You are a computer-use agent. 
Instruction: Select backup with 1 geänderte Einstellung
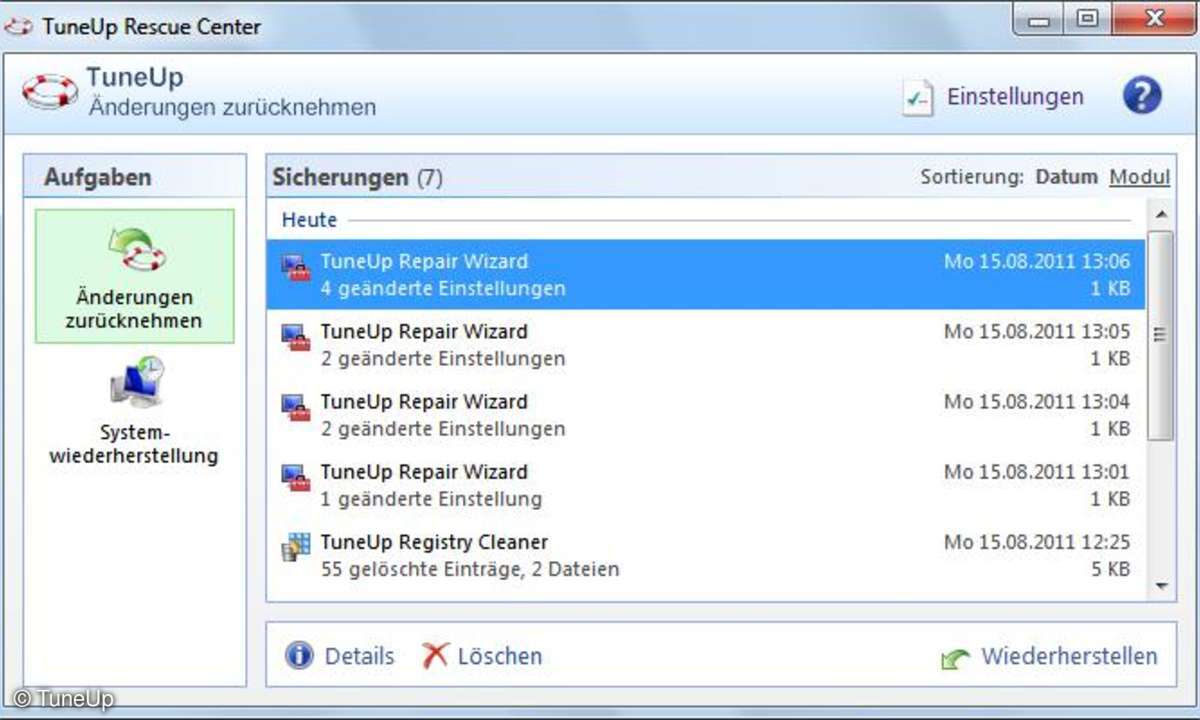pos(706,484)
